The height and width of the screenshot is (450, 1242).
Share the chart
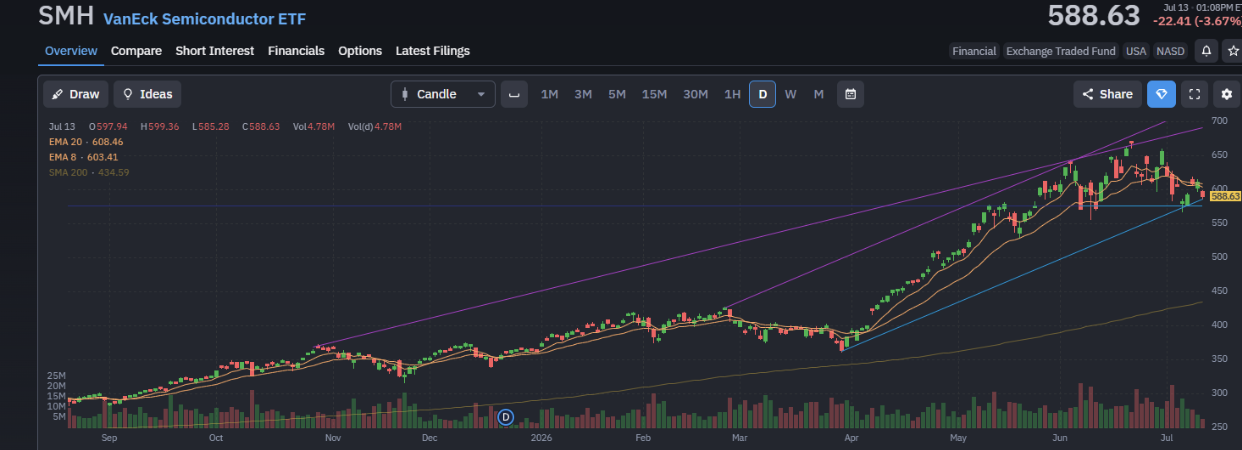point(1108,94)
